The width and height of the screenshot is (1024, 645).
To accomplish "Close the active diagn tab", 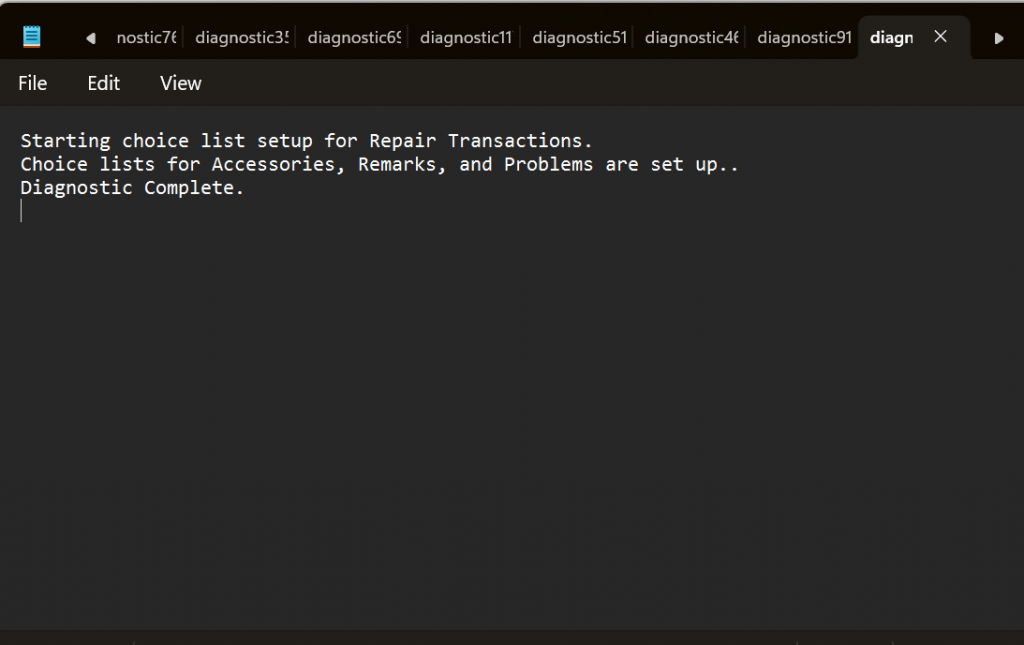I will click(x=940, y=37).
